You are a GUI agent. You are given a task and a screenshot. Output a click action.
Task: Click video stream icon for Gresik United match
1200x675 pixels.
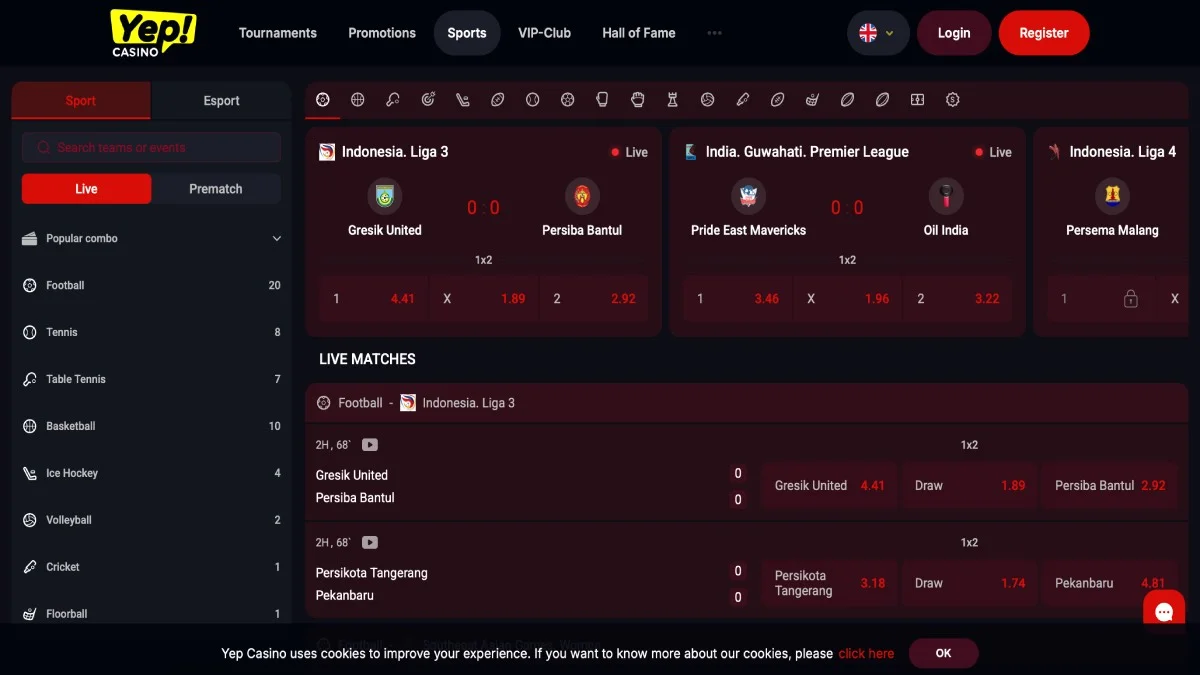click(x=370, y=445)
